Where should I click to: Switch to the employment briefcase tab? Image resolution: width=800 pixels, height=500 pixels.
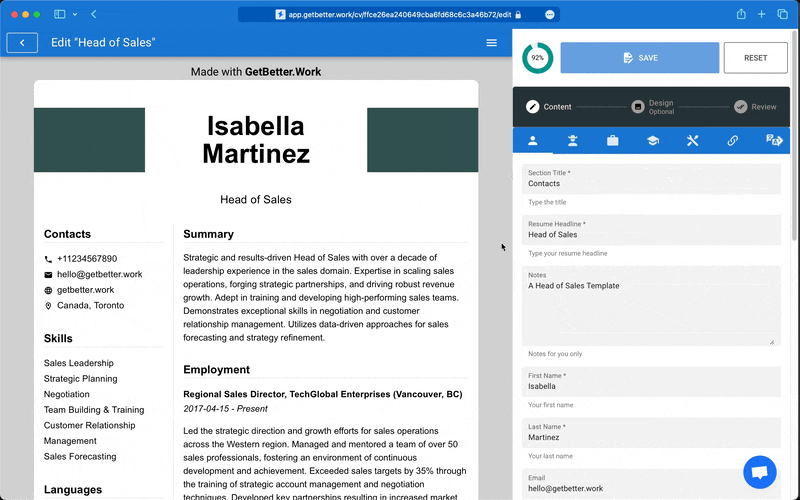[x=613, y=141]
